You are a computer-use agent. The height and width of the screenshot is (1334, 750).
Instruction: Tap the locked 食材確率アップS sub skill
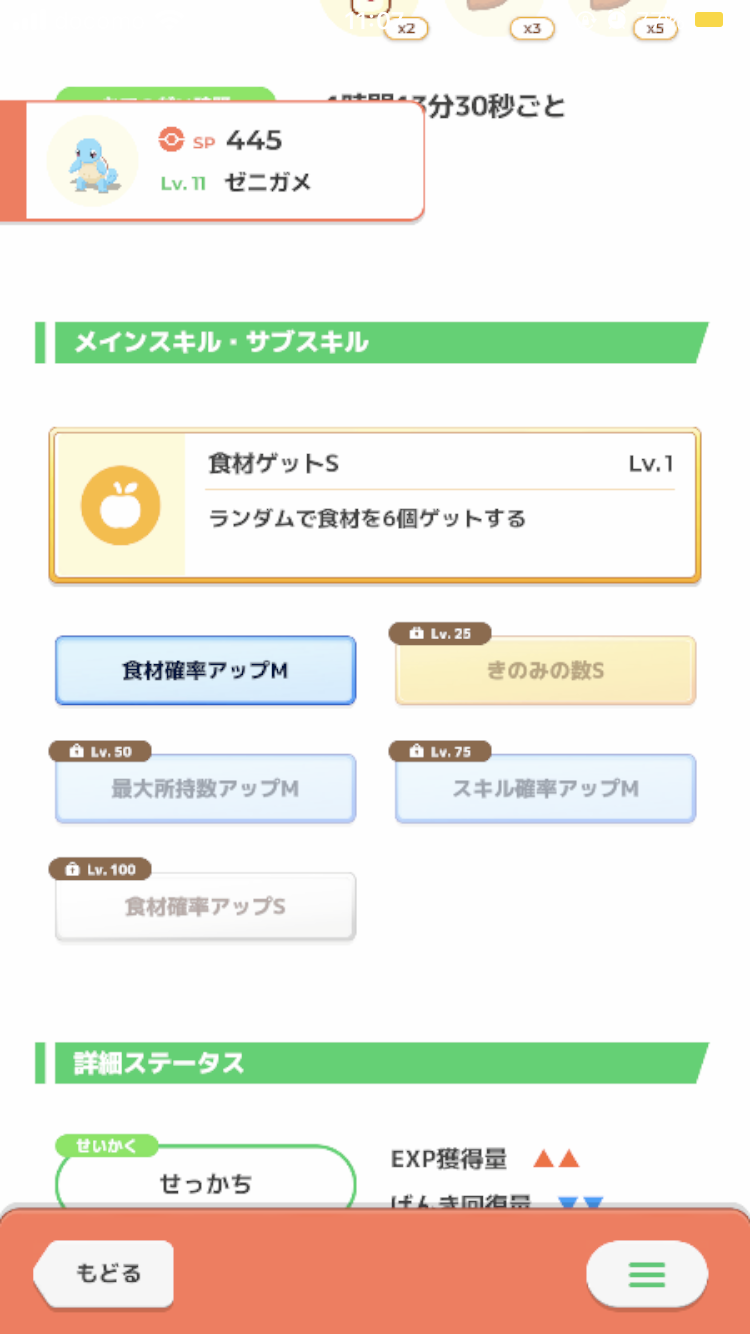(x=205, y=907)
